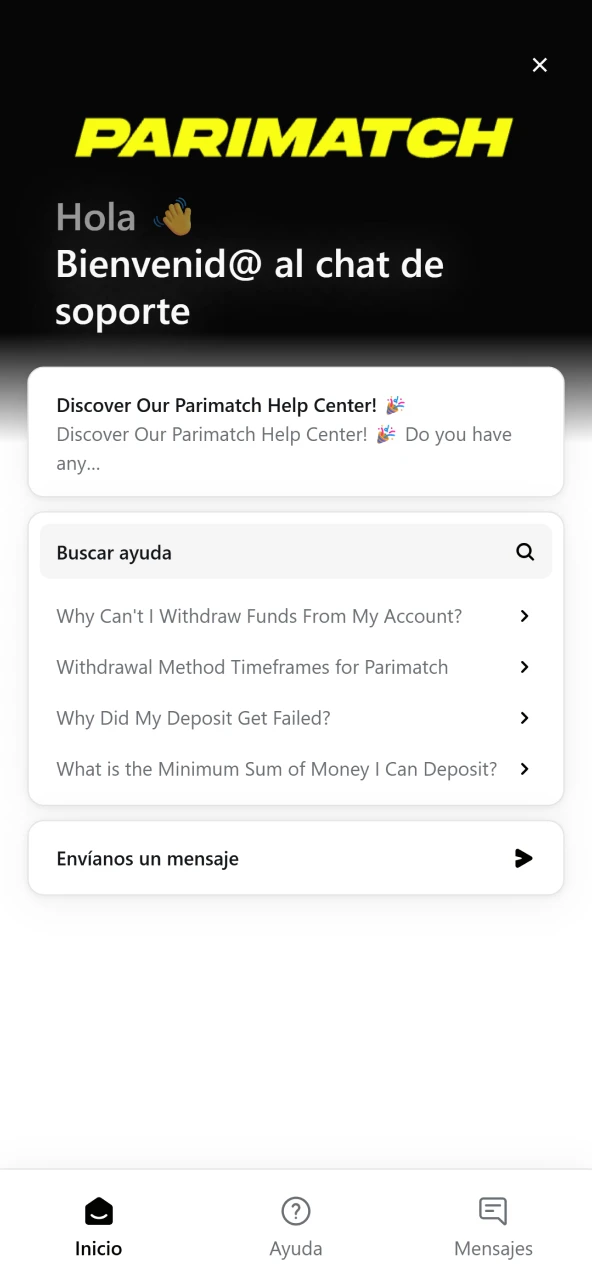Open the withdrawal method timeframes article
Image resolution: width=592 pixels, height=1280 pixels.
tap(252, 666)
